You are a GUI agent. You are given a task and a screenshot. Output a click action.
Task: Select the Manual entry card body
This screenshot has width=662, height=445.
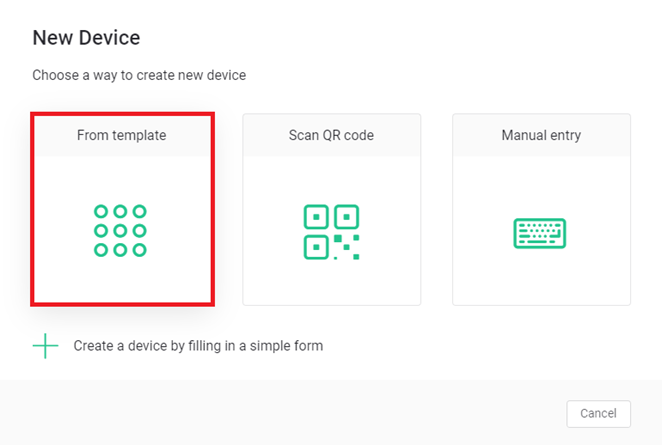541,231
